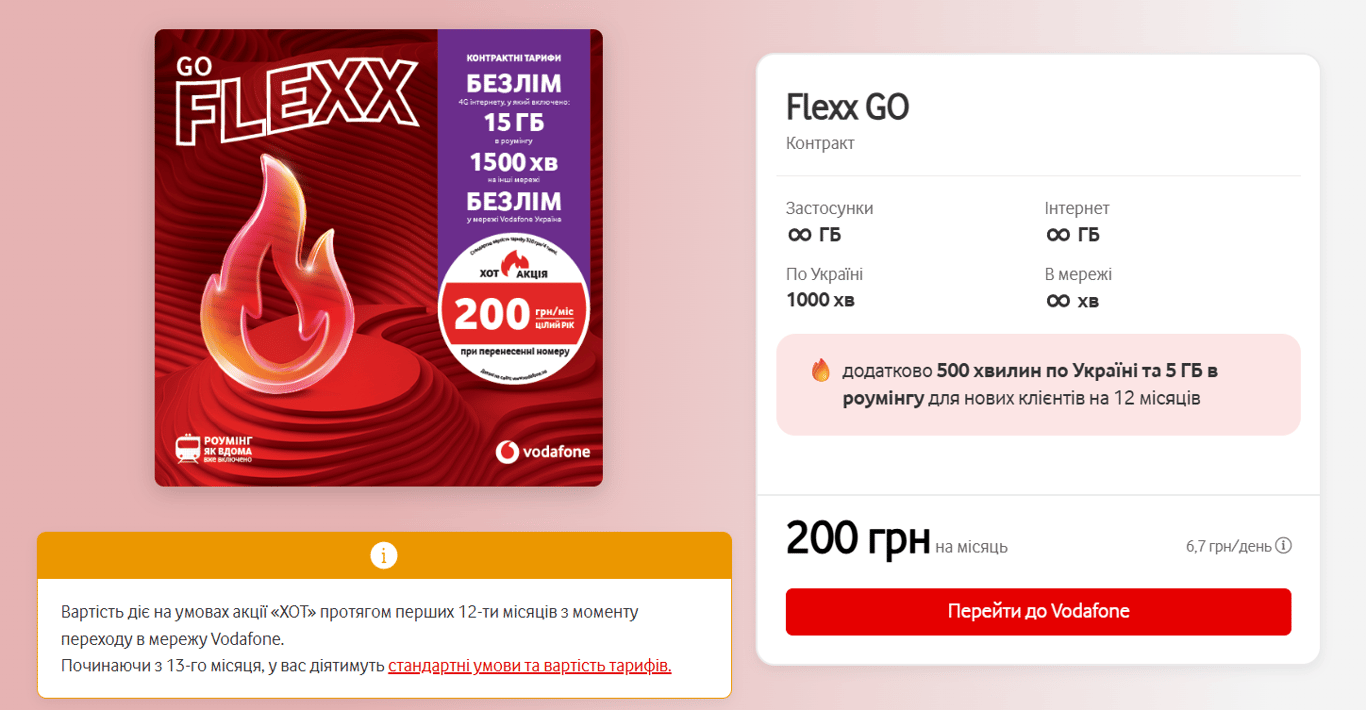Click info icon beside 6,7 грн/день
The image size is (1366, 710).
coord(1284,546)
